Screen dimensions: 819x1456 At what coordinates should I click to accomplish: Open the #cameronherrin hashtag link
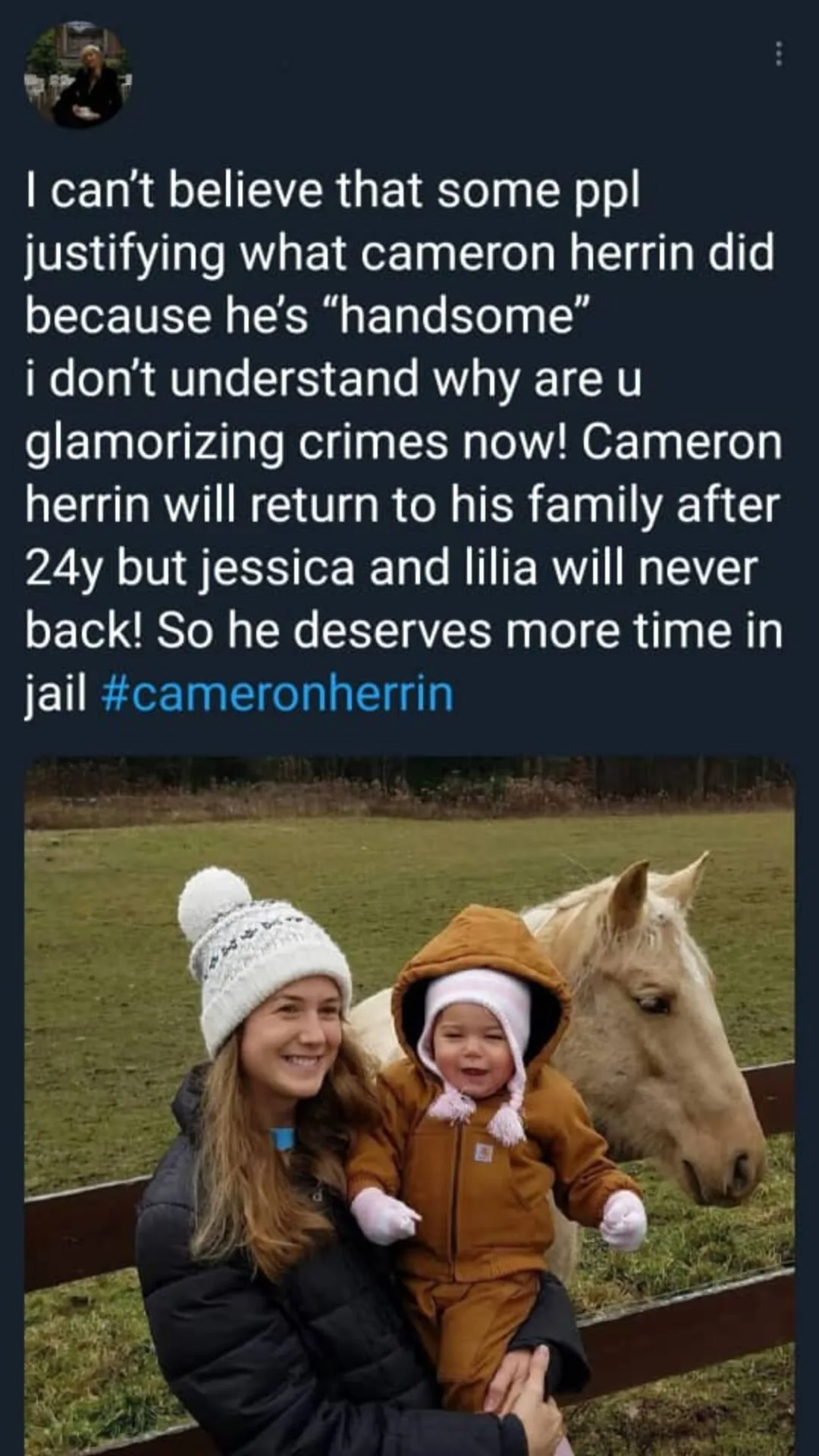pyautogui.click(x=277, y=694)
